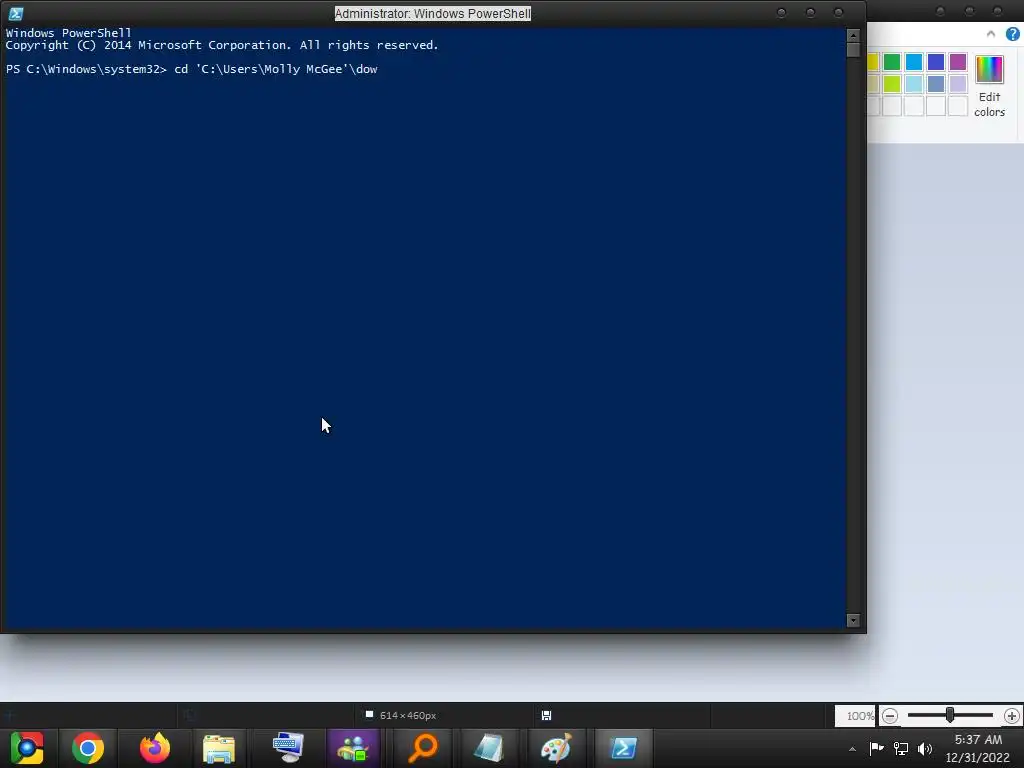Choose the magenta purple swatch in Paint
The image size is (1024, 768).
click(x=958, y=62)
